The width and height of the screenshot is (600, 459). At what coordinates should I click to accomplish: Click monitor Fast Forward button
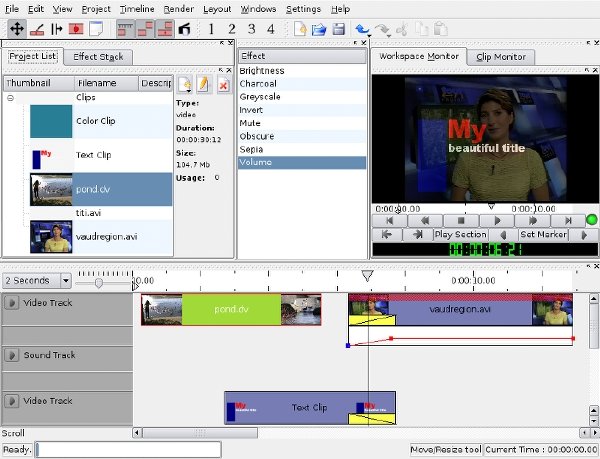pos(533,221)
